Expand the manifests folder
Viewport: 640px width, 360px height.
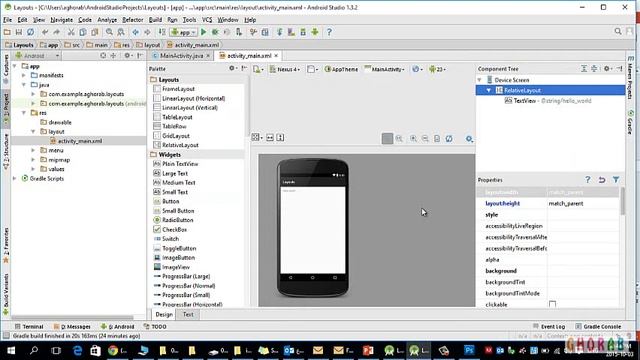point(24,75)
